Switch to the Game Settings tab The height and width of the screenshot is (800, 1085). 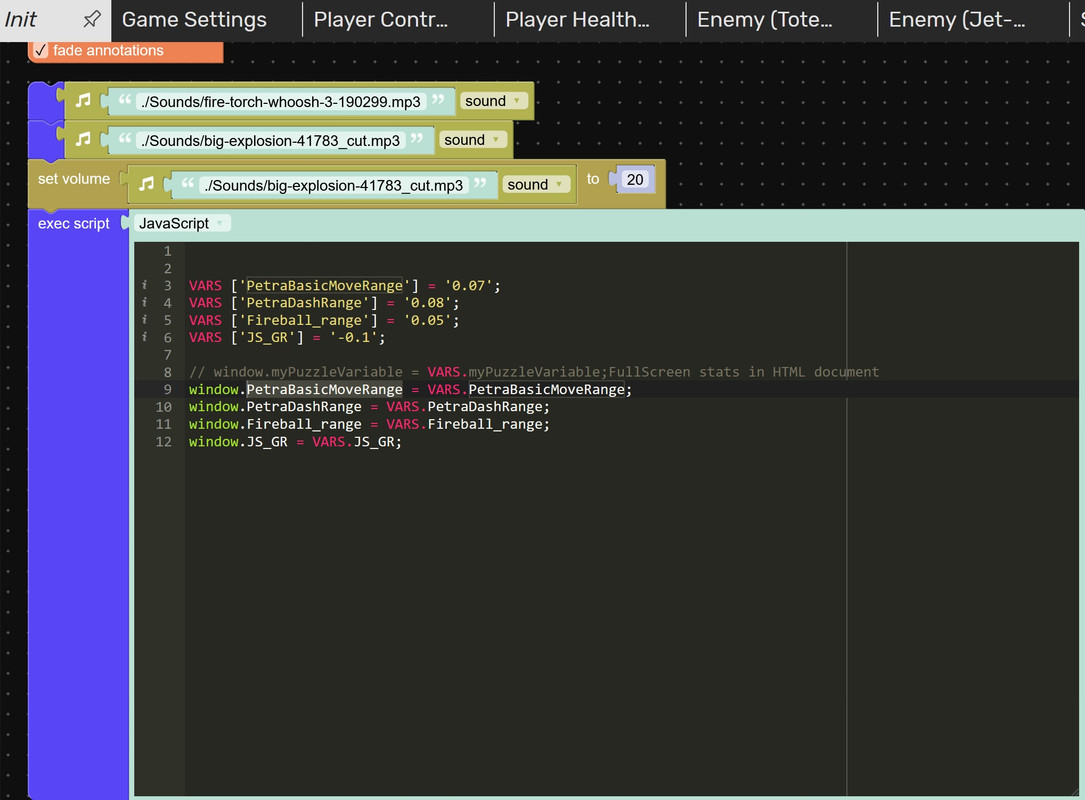(x=194, y=20)
